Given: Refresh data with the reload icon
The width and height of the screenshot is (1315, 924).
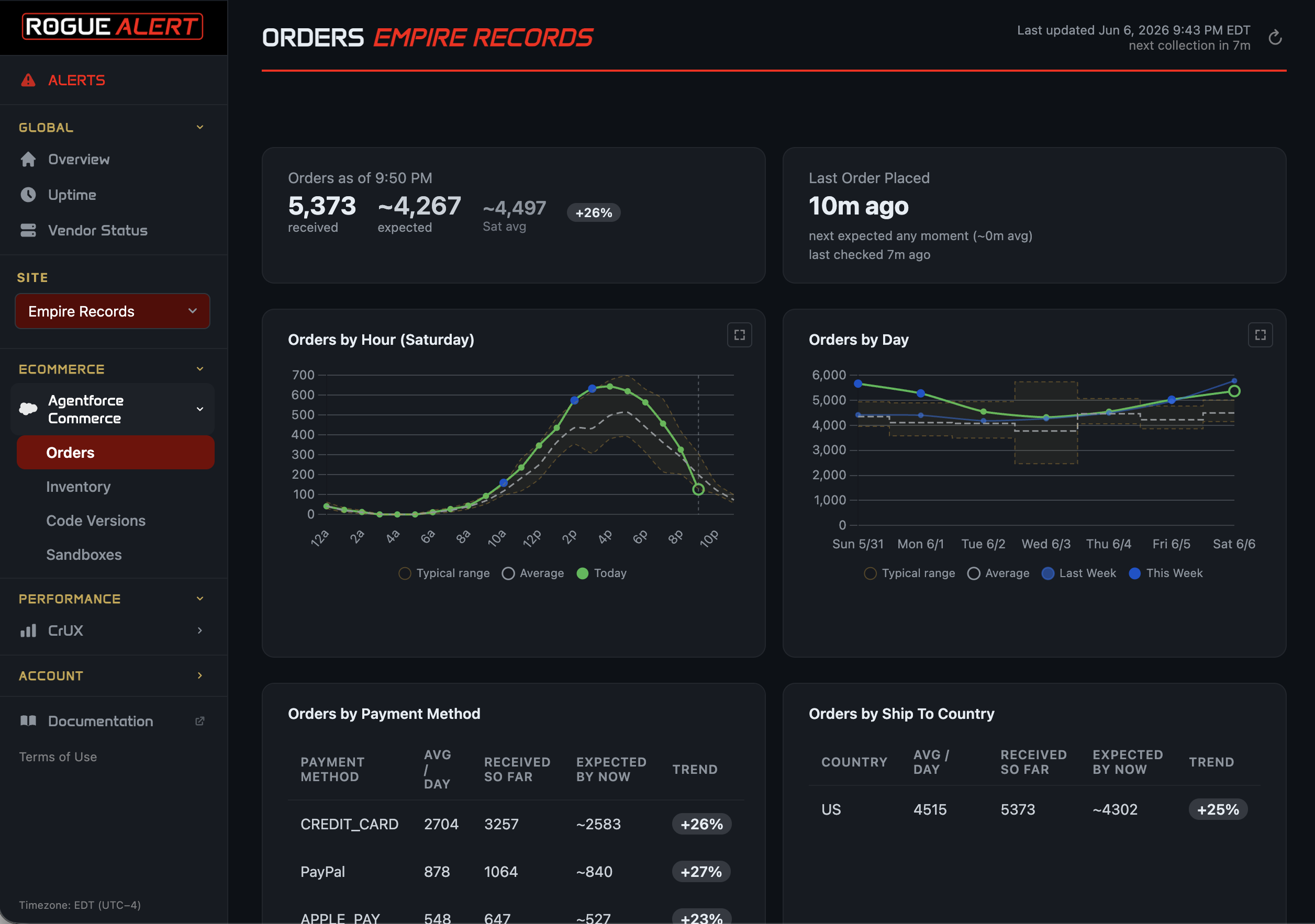Looking at the screenshot, I should [x=1275, y=38].
